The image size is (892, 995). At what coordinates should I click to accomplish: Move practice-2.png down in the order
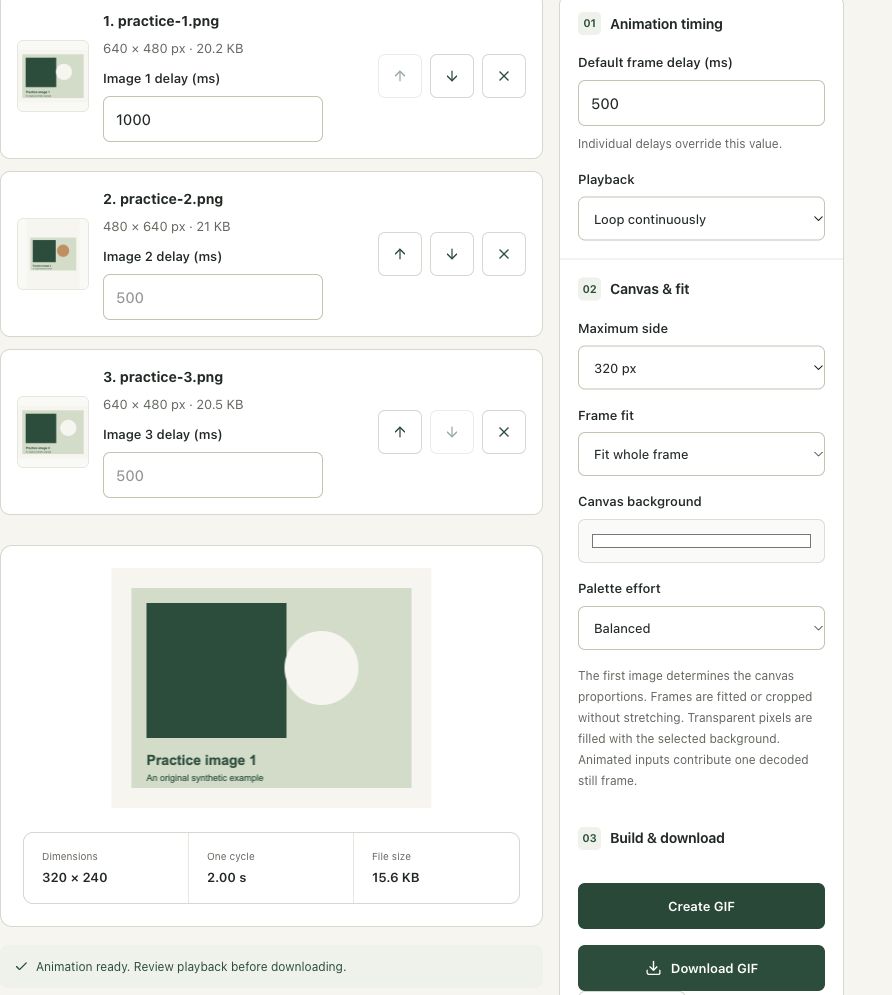click(x=452, y=254)
